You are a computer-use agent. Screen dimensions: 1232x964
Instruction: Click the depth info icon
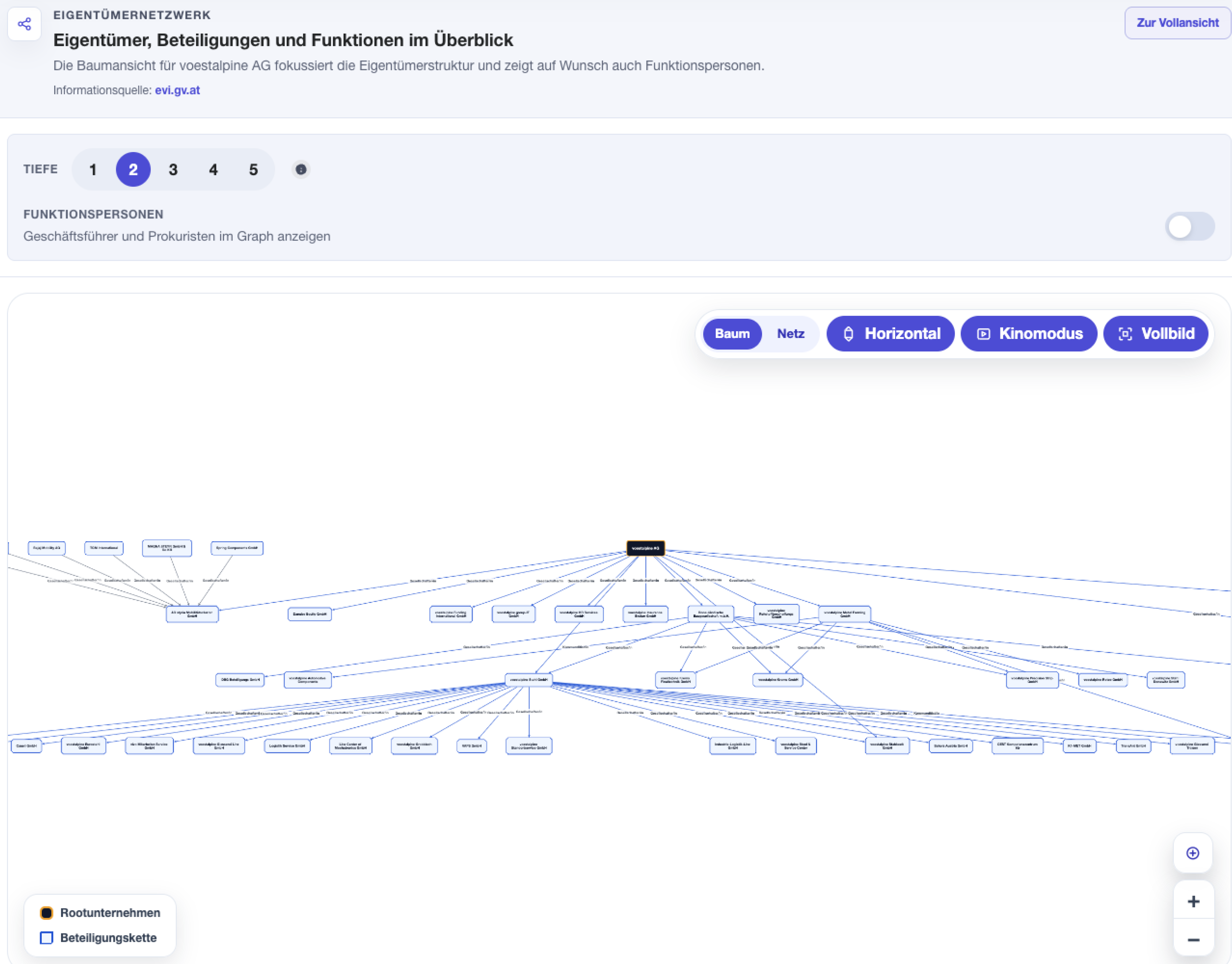tap(301, 169)
